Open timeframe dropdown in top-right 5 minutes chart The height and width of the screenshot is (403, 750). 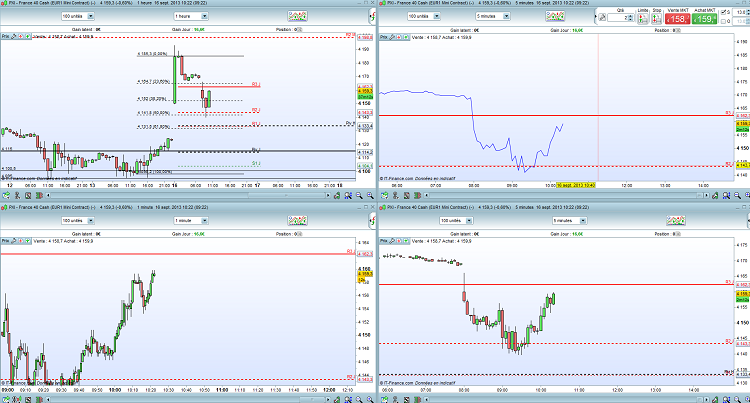[493, 16]
